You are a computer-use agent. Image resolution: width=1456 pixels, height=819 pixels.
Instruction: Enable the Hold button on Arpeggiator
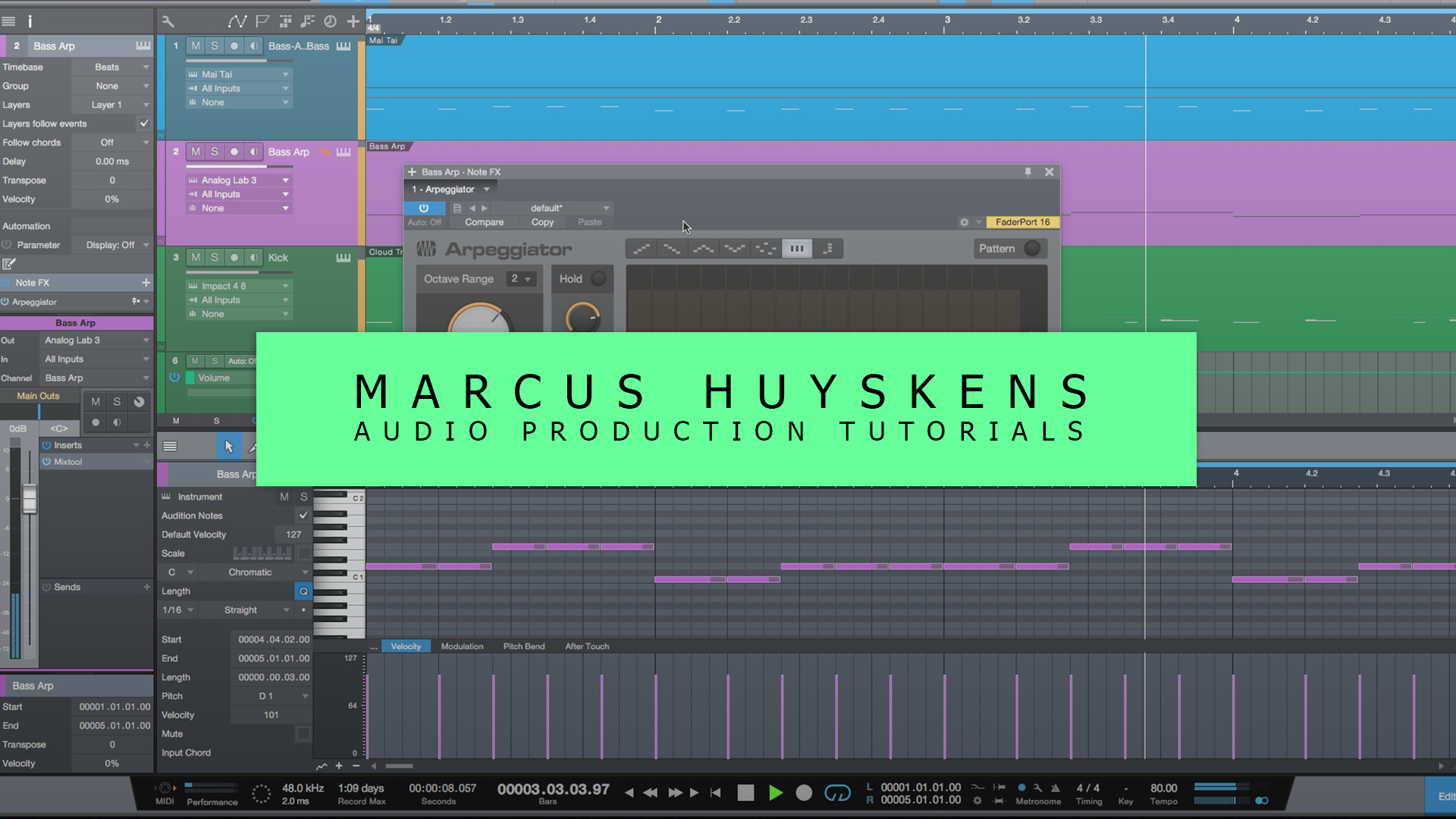coord(598,279)
